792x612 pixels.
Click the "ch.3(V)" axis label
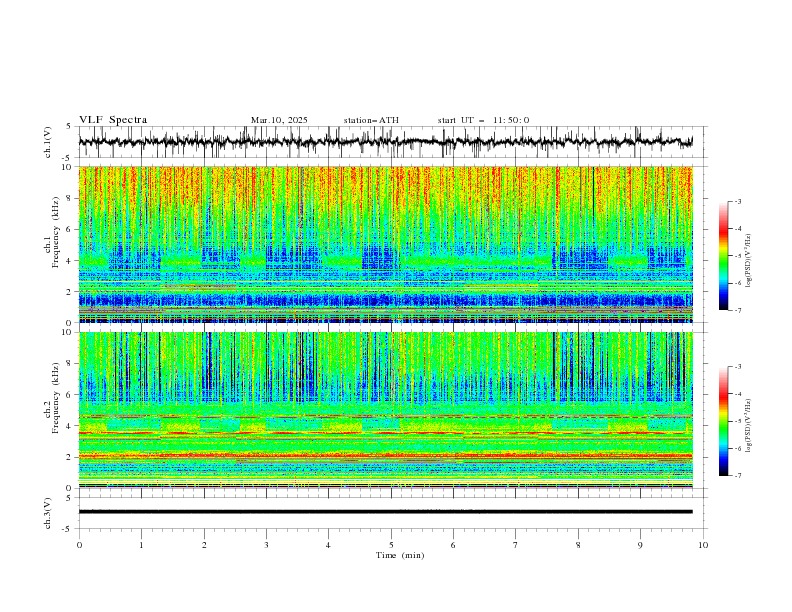click(x=48, y=513)
